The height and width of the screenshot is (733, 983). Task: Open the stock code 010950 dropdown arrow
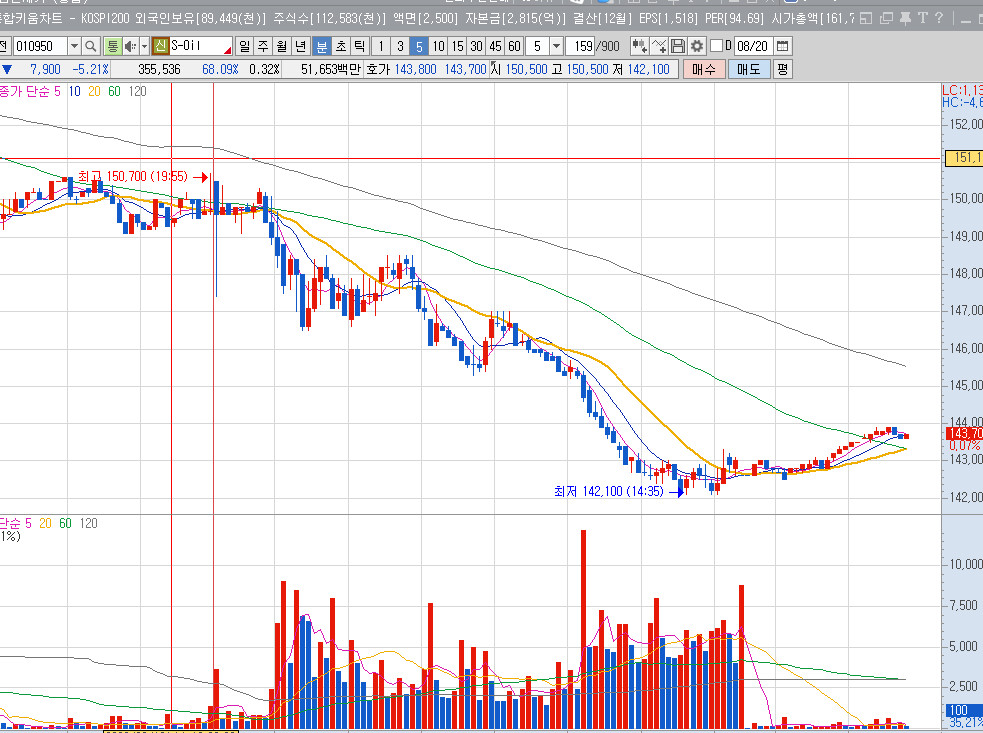point(74,46)
